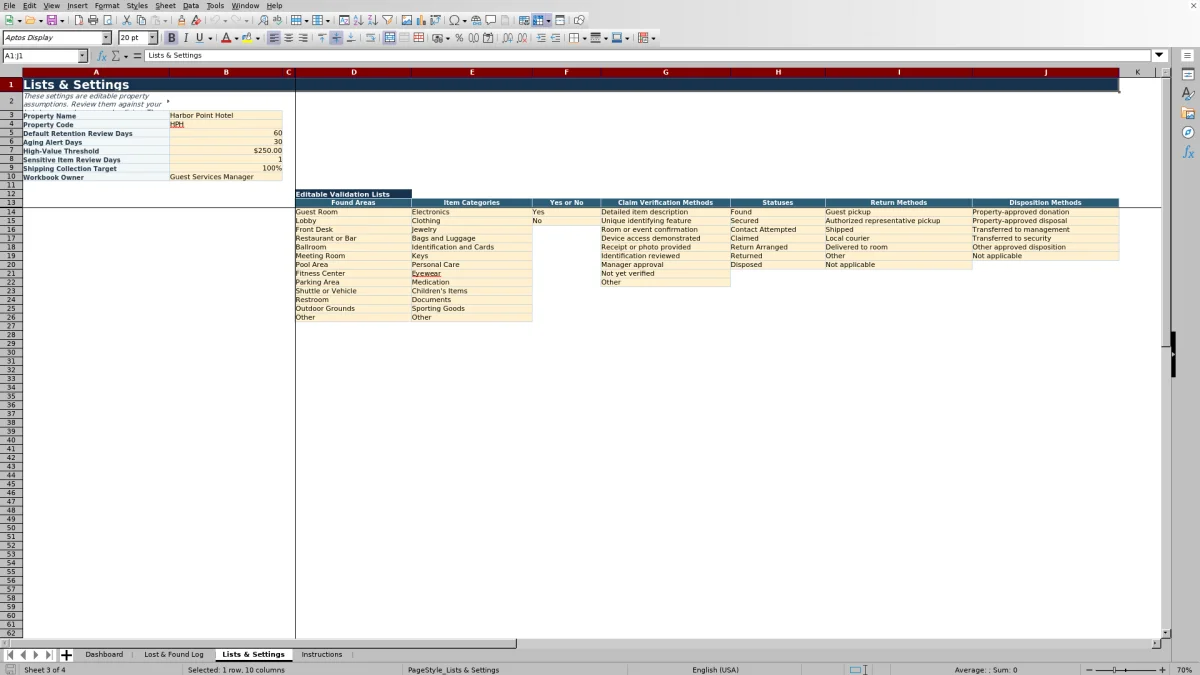Click the Undo arrow icon
1200x675 pixels.
[x=215, y=20]
